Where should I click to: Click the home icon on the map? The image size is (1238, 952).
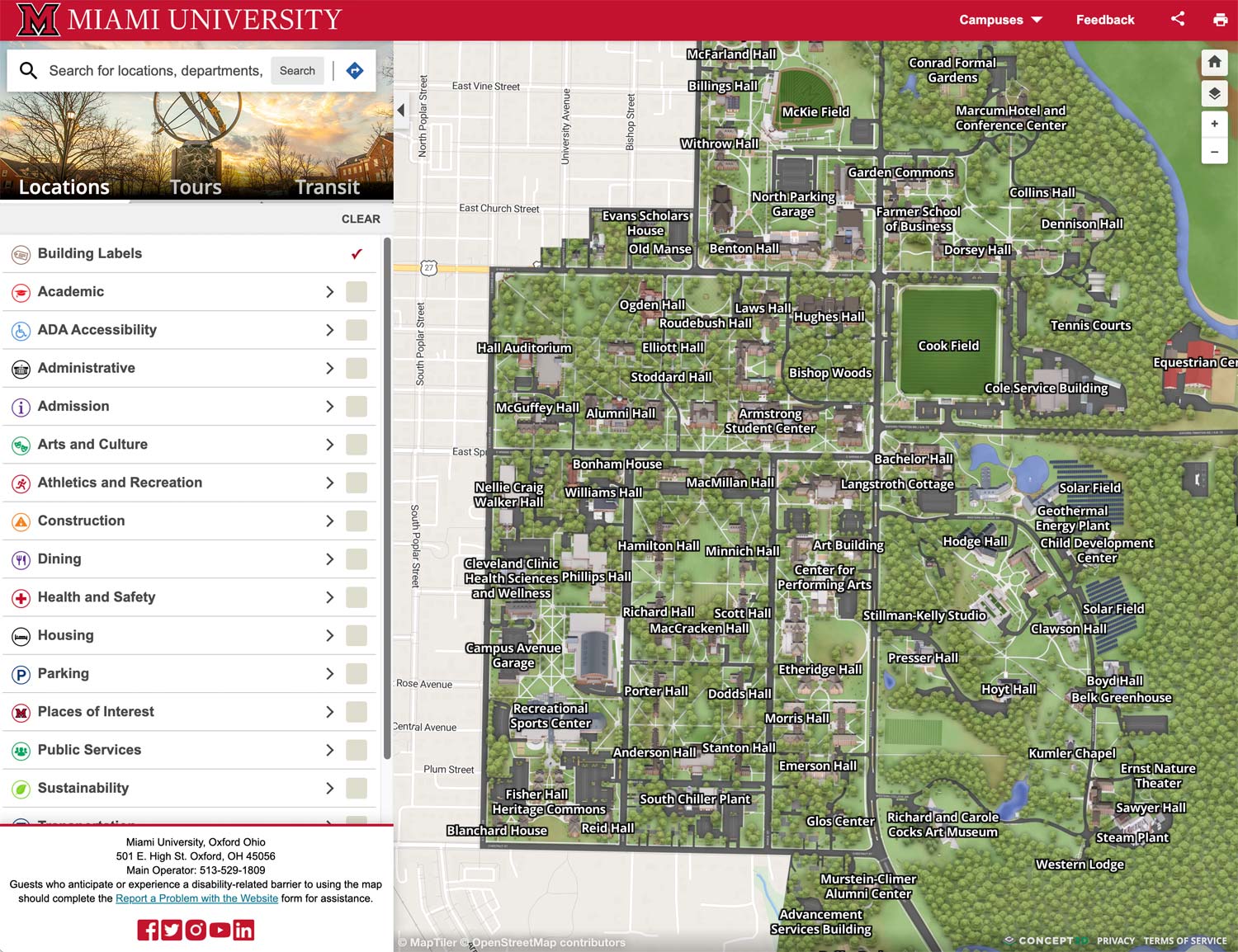(1214, 62)
